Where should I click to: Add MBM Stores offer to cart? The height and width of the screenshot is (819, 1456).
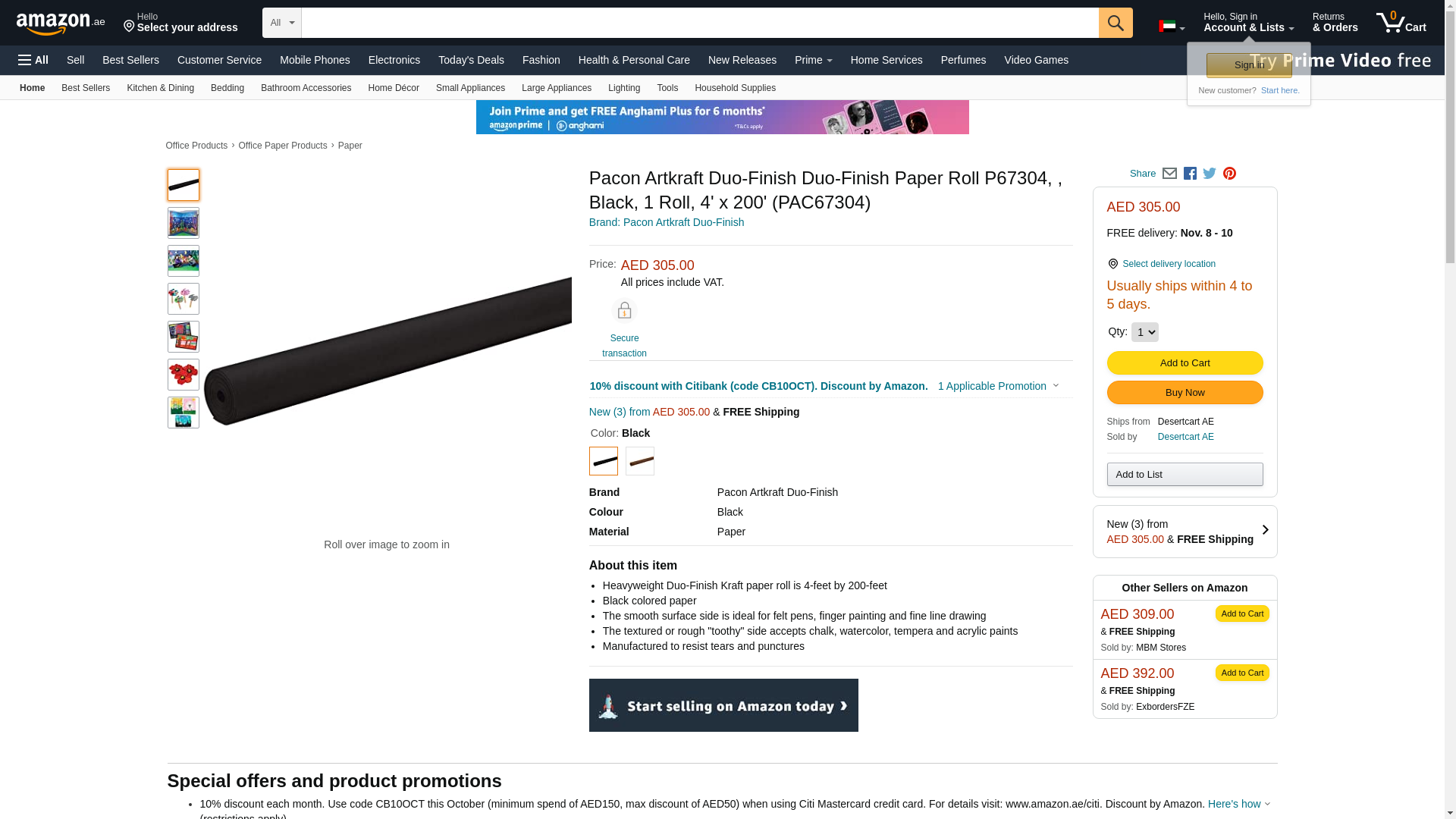click(1241, 613)
